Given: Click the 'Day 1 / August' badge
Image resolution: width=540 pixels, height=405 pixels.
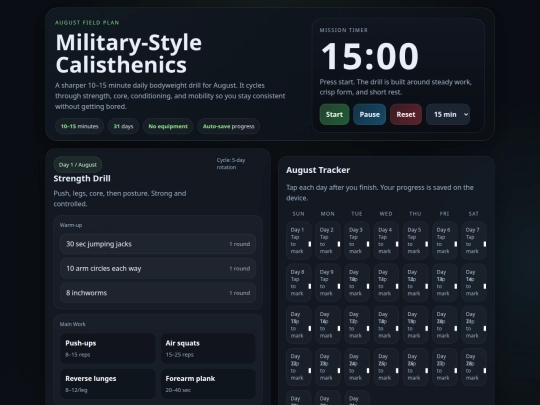Looking at the screenshot, I should 78,165.
